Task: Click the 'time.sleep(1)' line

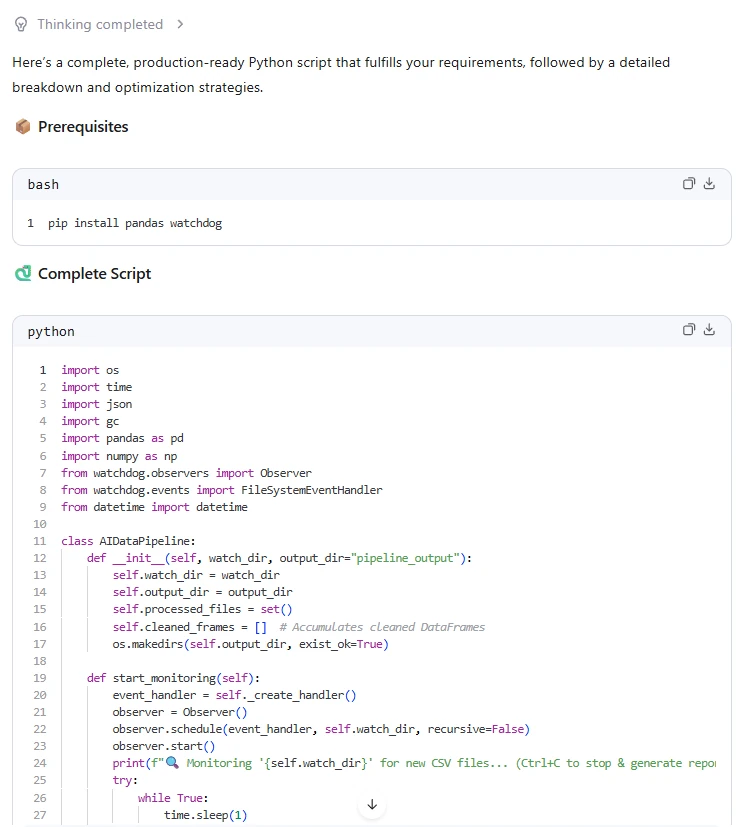Action: click(205, 814)
